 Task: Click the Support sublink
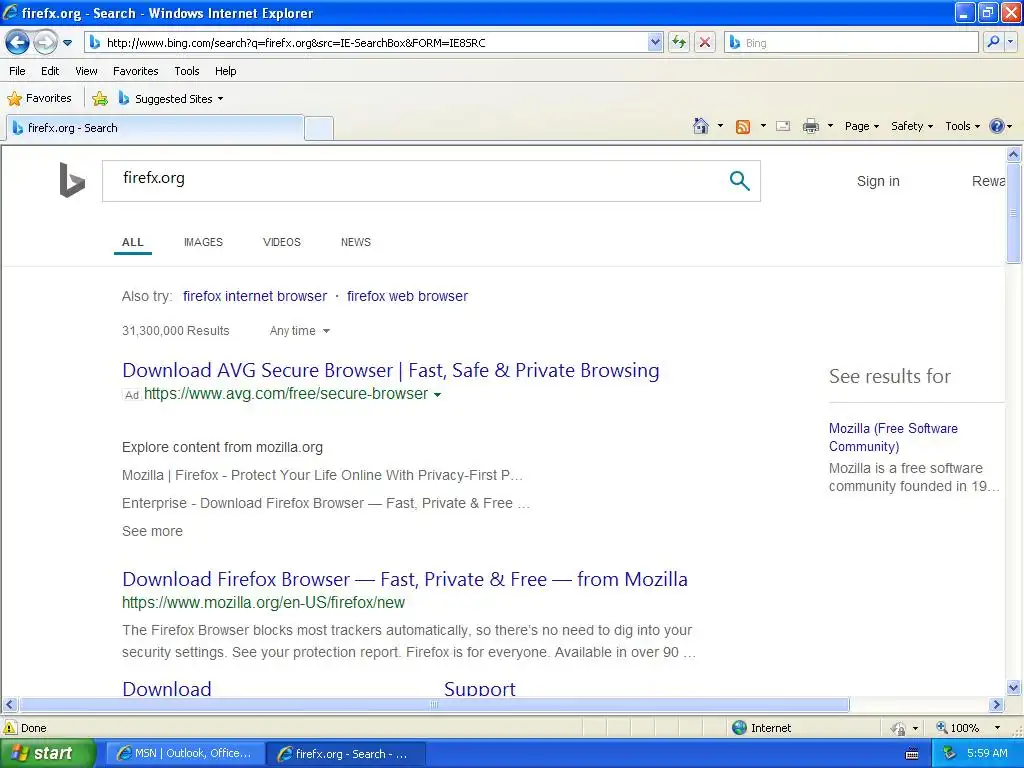click(x=480, y=688)
